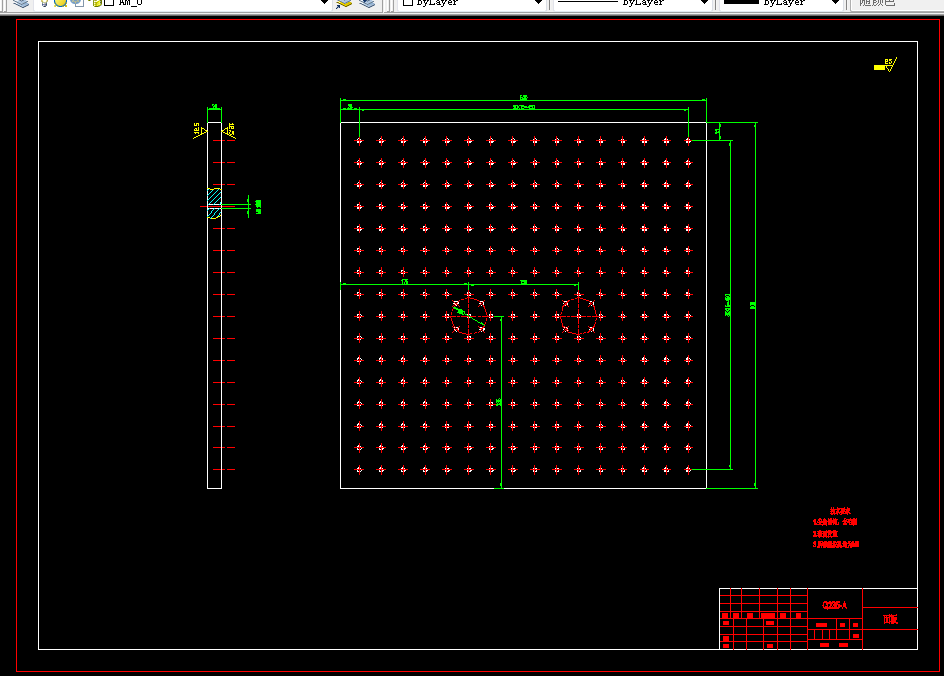944x676 pixels.
Task: Select the 面板 title block text
Action: [x=890, y=619]
